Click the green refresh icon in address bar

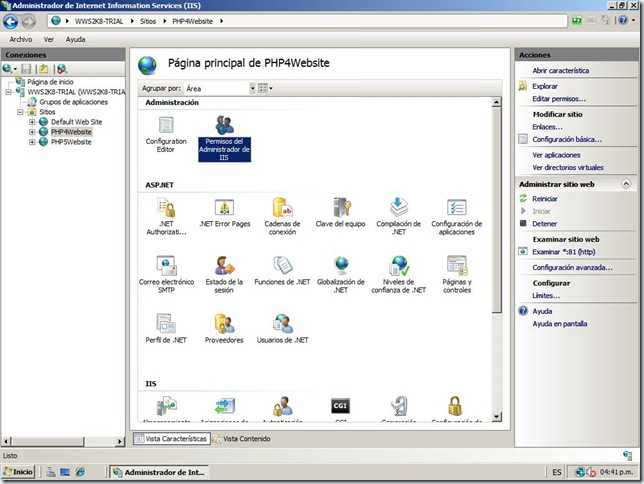pyautogui.click(x=577, y=21)
